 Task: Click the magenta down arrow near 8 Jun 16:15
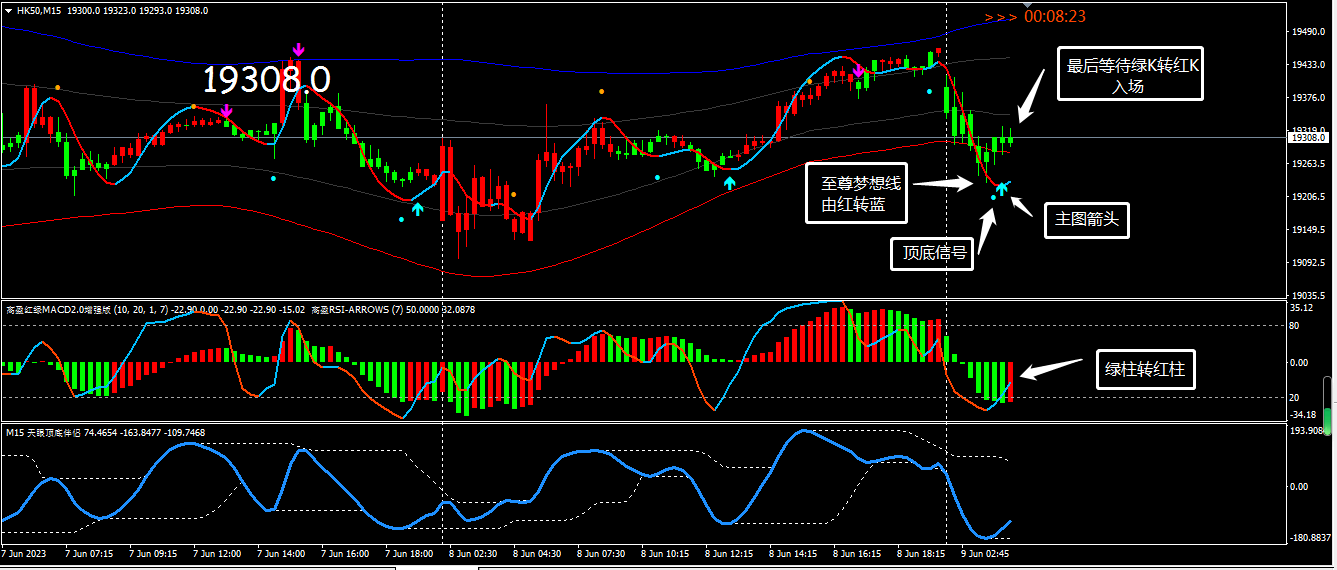pos(859,71)
